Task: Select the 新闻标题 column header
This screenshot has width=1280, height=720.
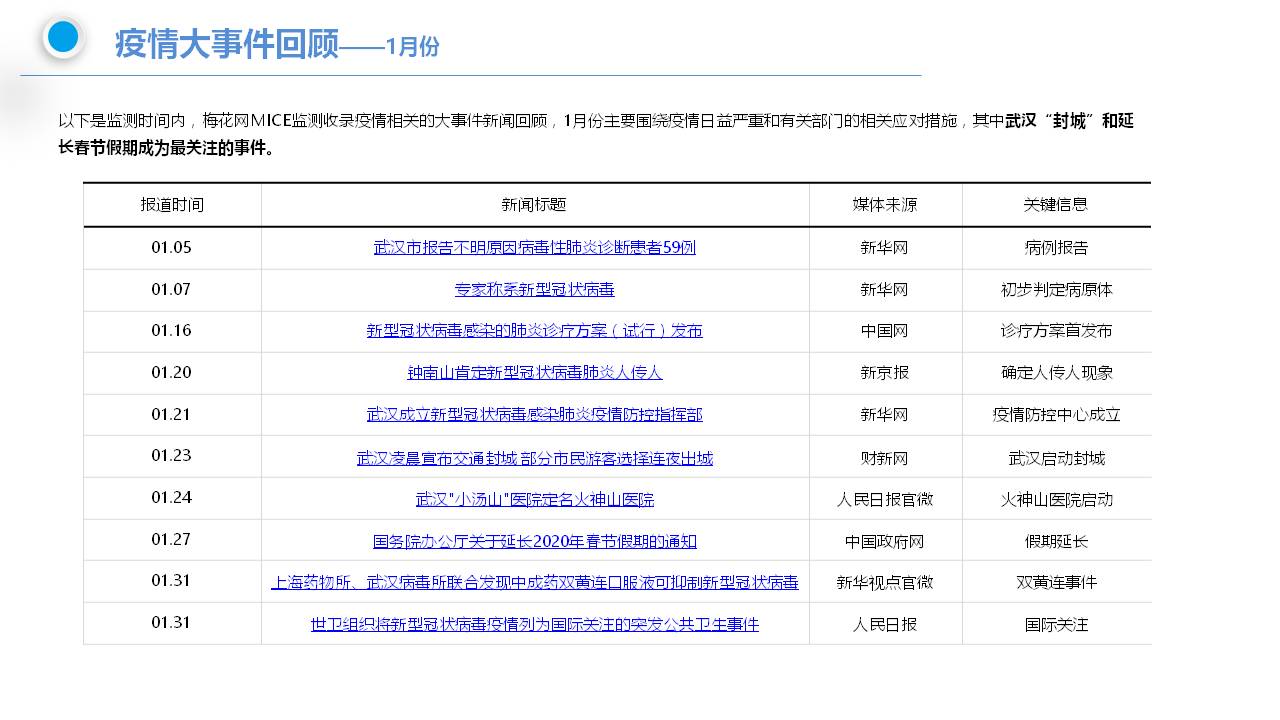Action: click(534, 204)
